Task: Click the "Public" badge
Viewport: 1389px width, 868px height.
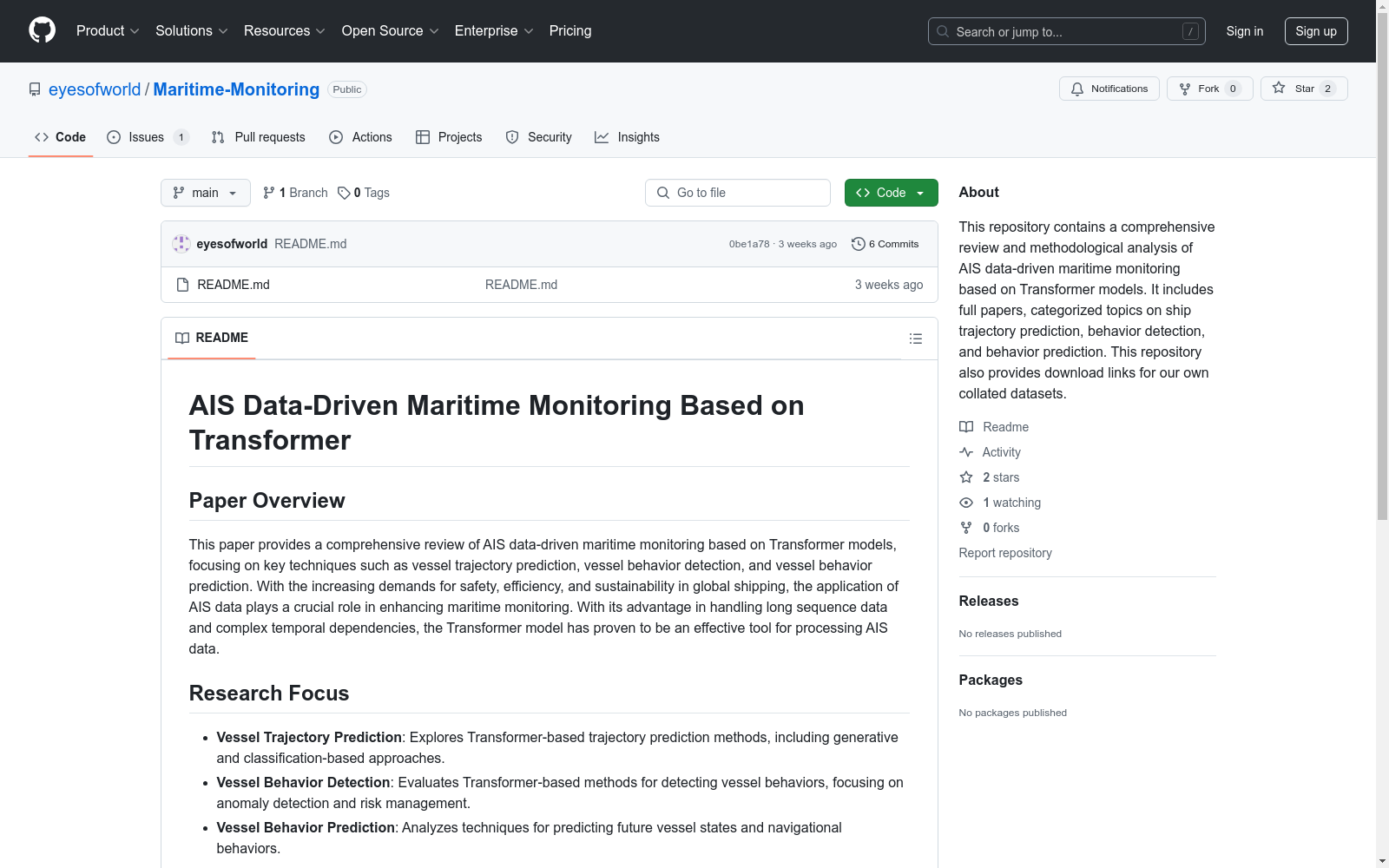Action: (347, 89)
